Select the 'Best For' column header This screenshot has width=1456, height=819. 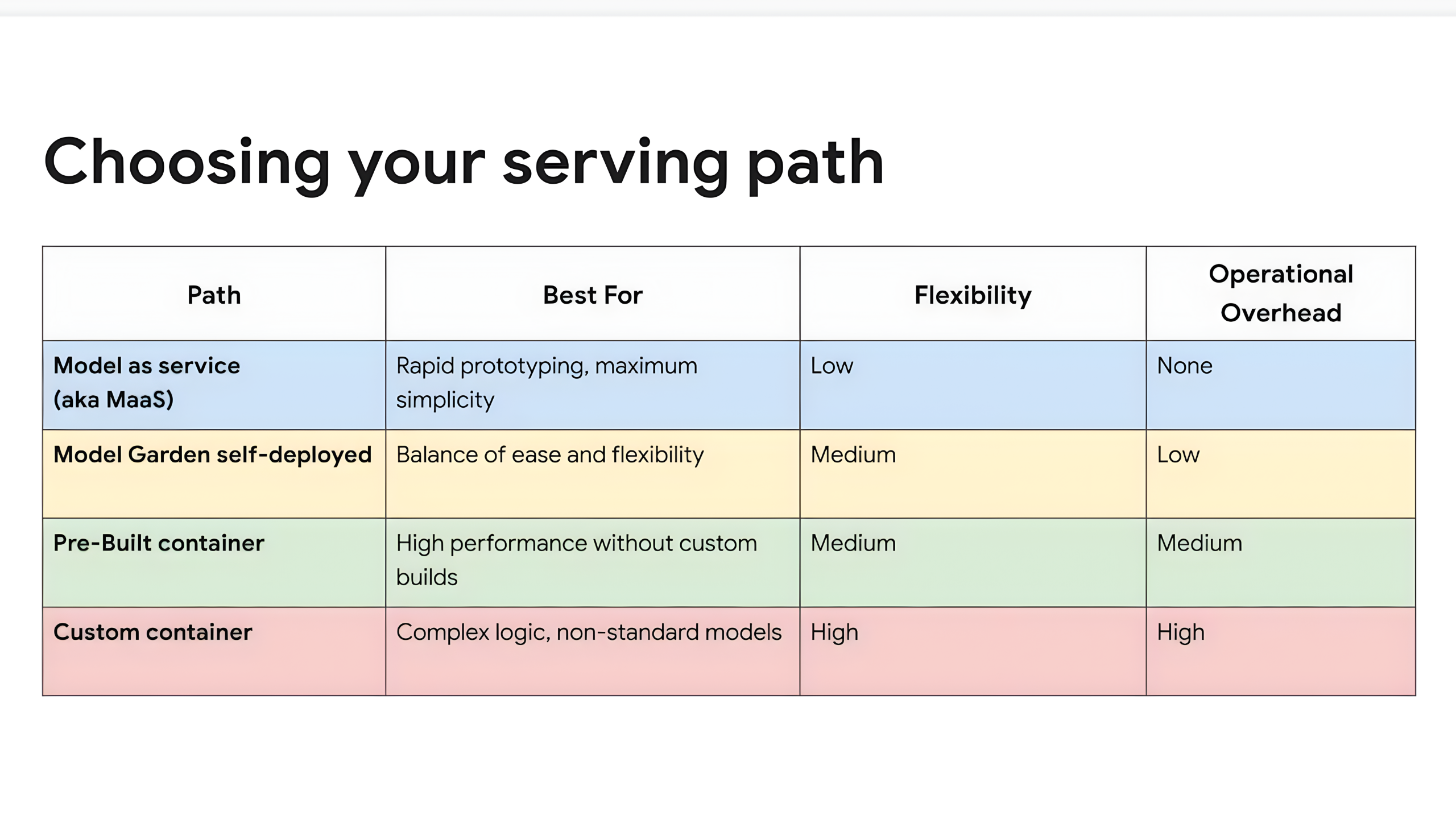pyautogui.click(x=592, y=295)
